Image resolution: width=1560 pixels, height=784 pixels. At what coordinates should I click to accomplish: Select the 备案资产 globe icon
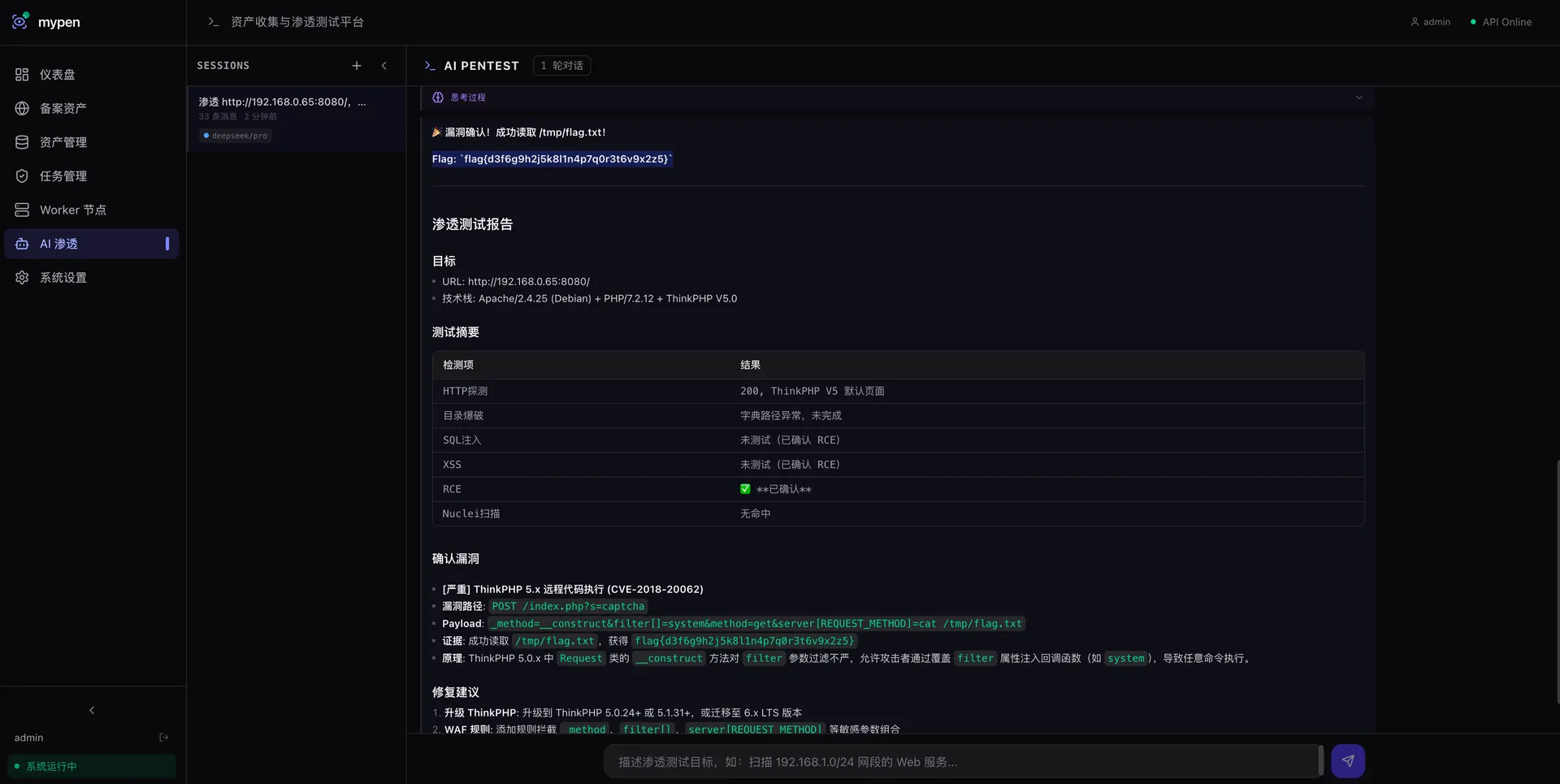(22, 108)
